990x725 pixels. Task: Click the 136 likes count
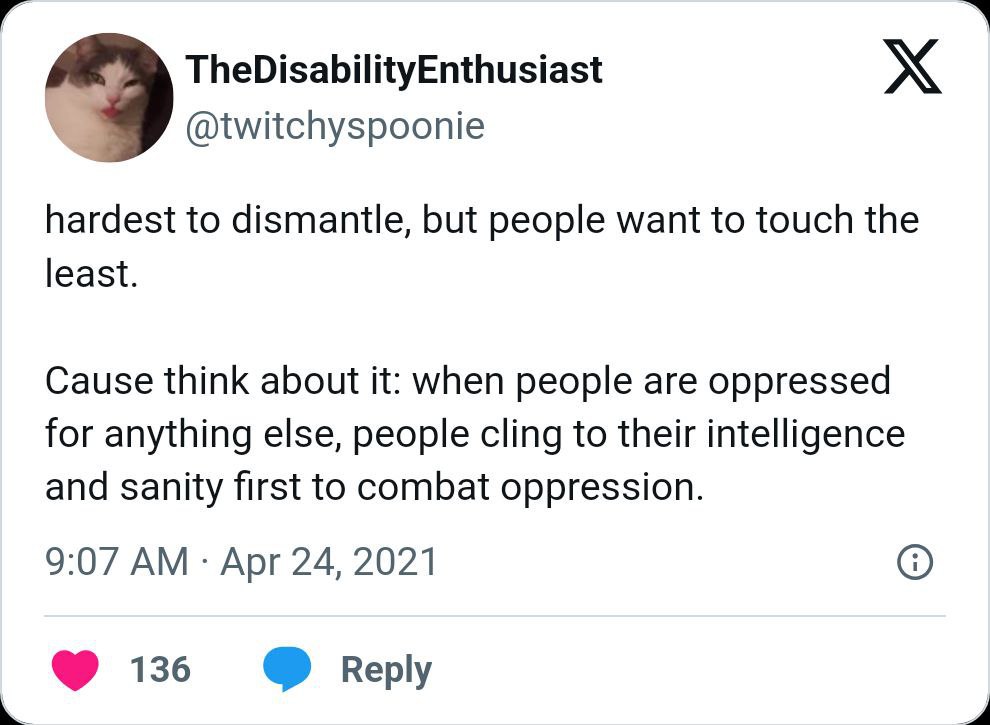coord(160,669)
